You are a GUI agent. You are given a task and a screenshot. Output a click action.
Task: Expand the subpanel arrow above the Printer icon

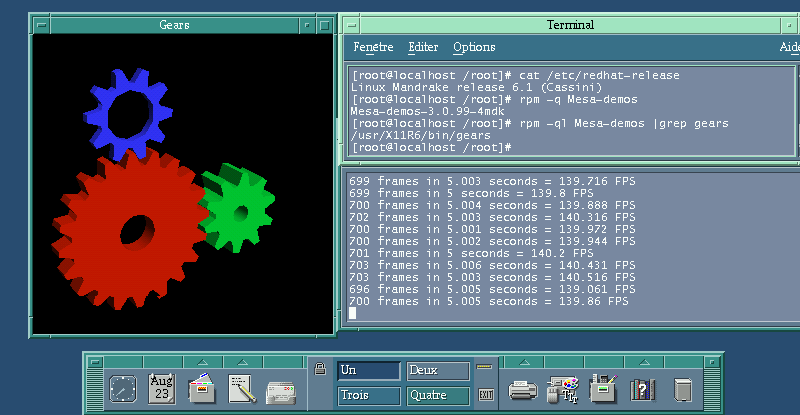[524, 362]
